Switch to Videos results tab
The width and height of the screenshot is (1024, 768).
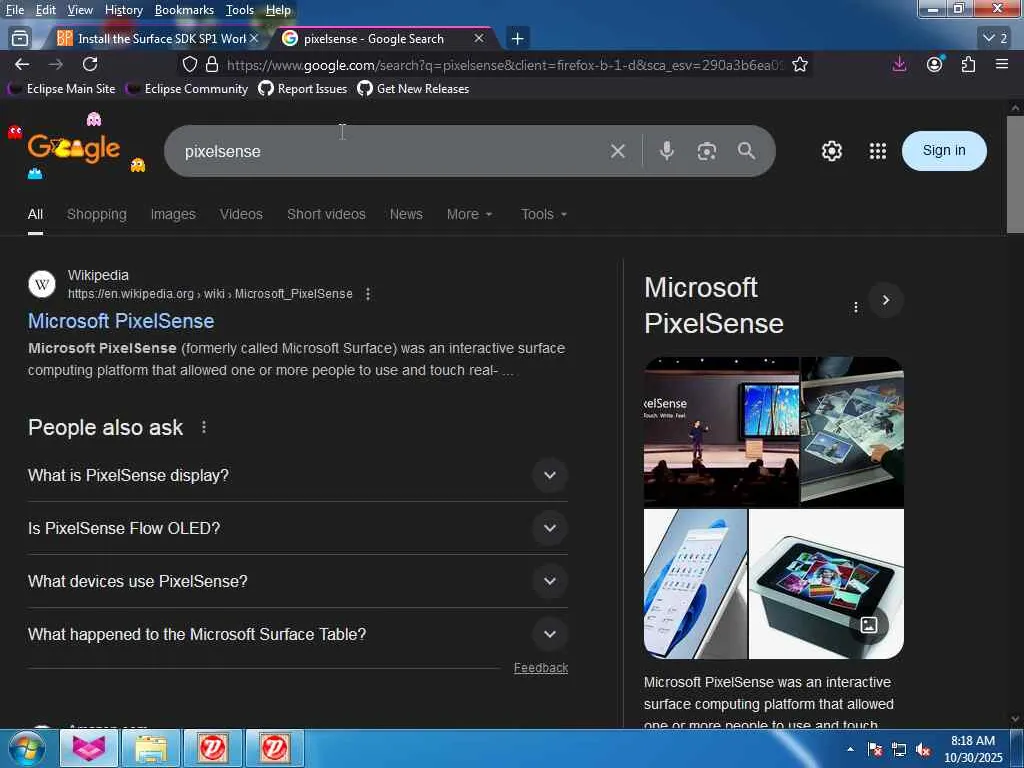[x=241, y=214]
